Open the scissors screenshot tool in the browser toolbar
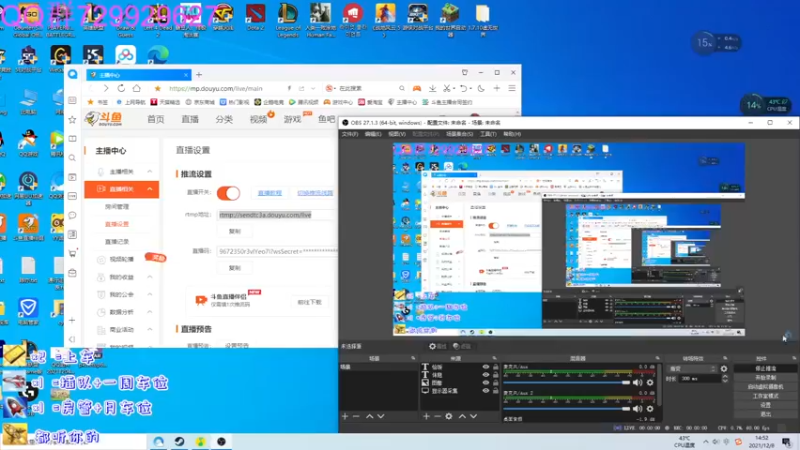The width and height of the screenshot is (800, 450). (447, 88)
